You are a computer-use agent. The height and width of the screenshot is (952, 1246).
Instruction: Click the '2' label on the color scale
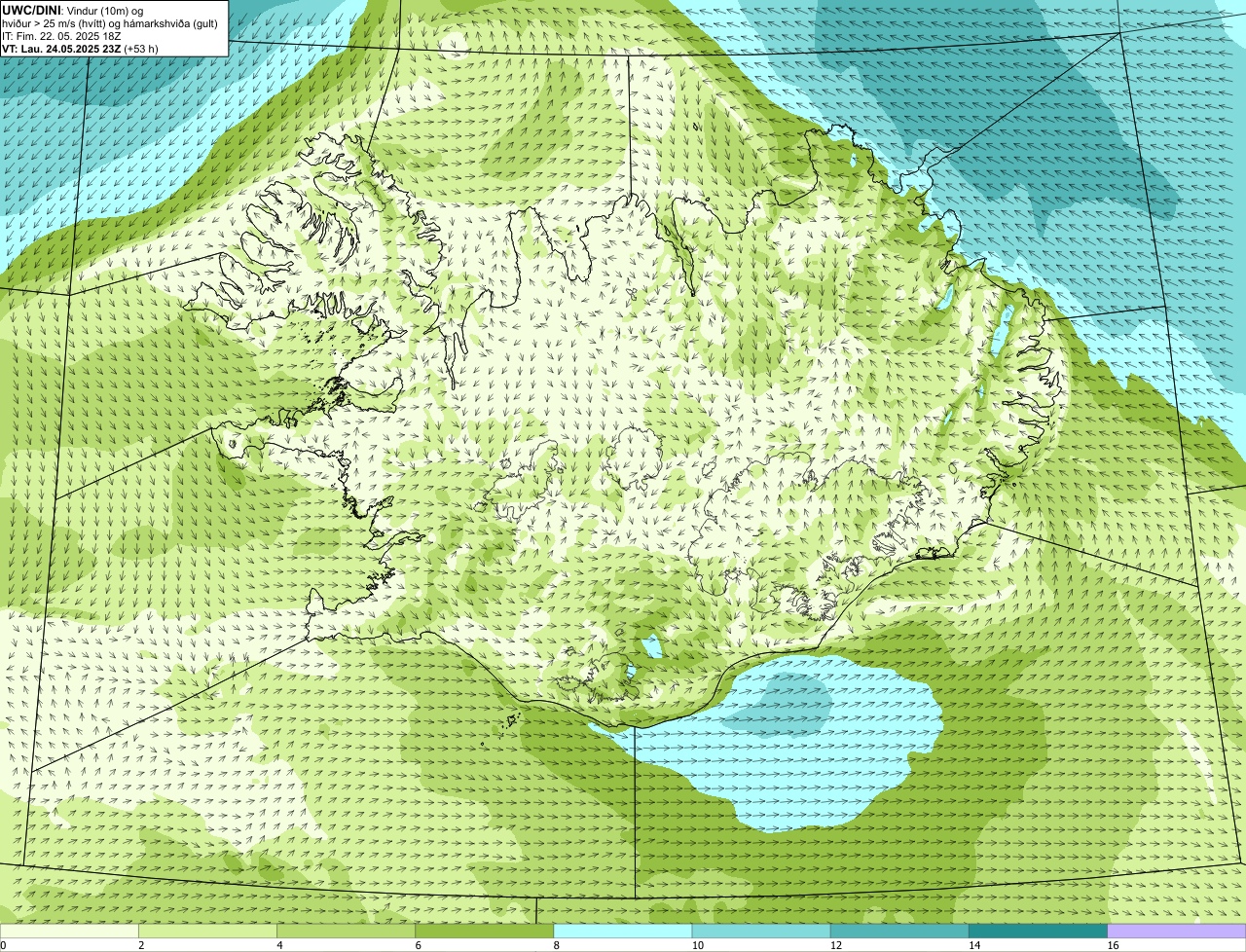tap(141, 945)
